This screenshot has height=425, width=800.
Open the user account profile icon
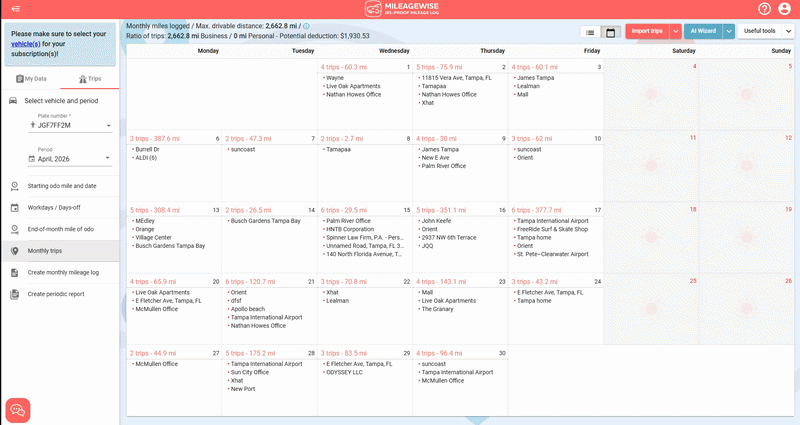785,9
